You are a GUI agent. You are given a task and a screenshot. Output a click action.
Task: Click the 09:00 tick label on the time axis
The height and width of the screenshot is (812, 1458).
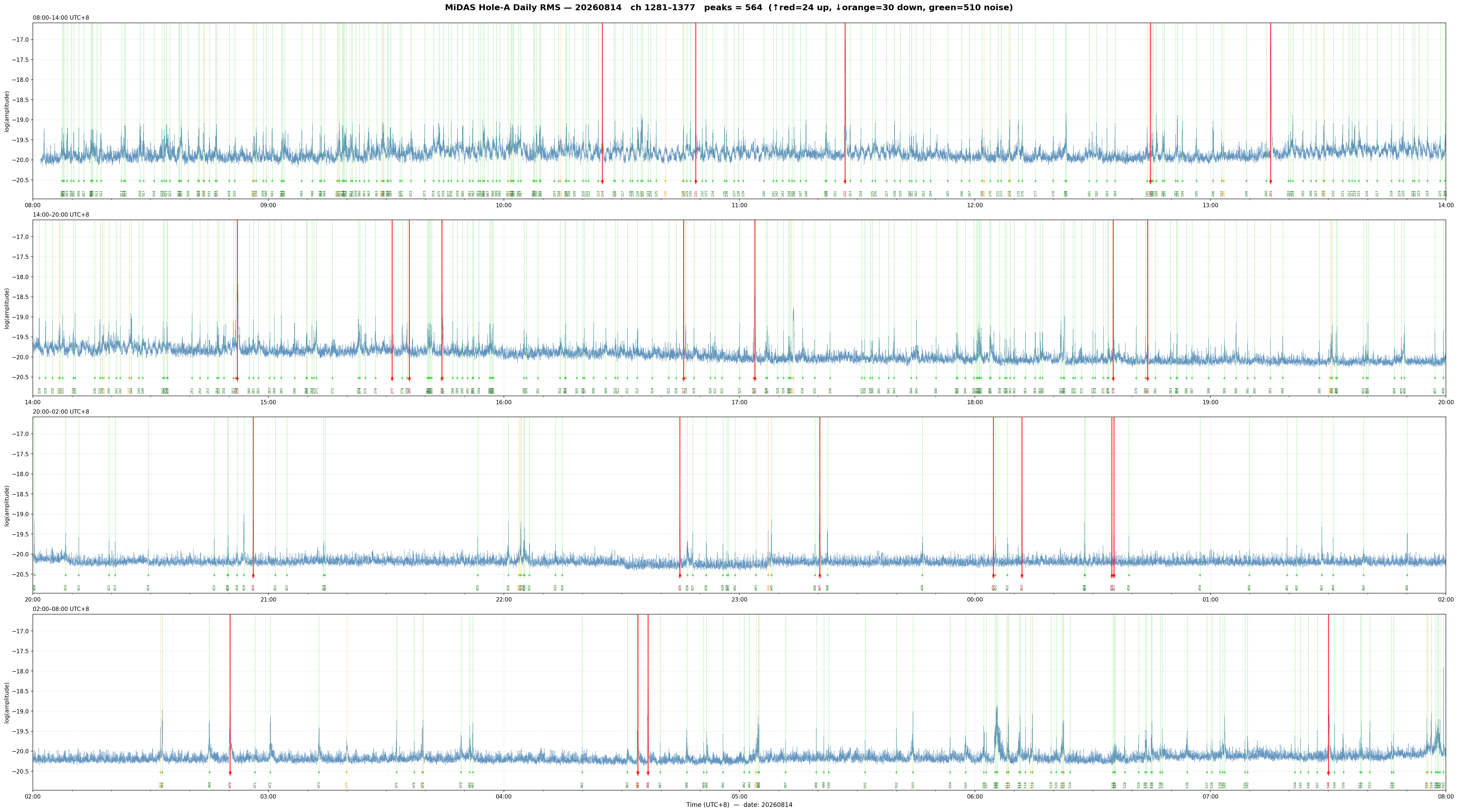pos(268,205)
